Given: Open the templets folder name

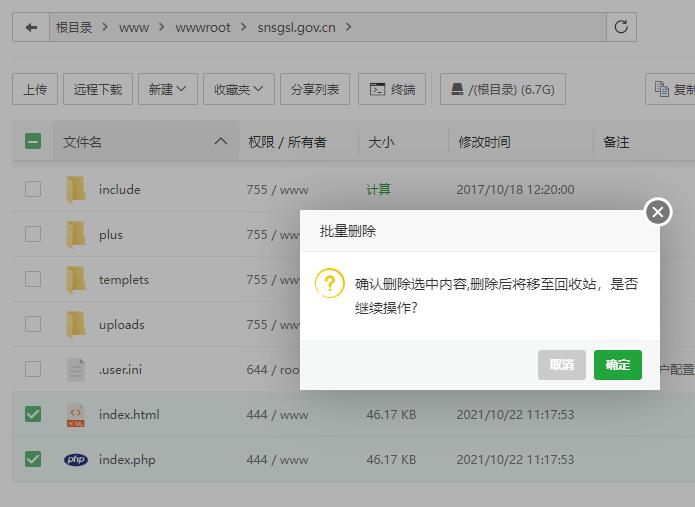Looking at the screenshot, I should [x=124, y=280].
